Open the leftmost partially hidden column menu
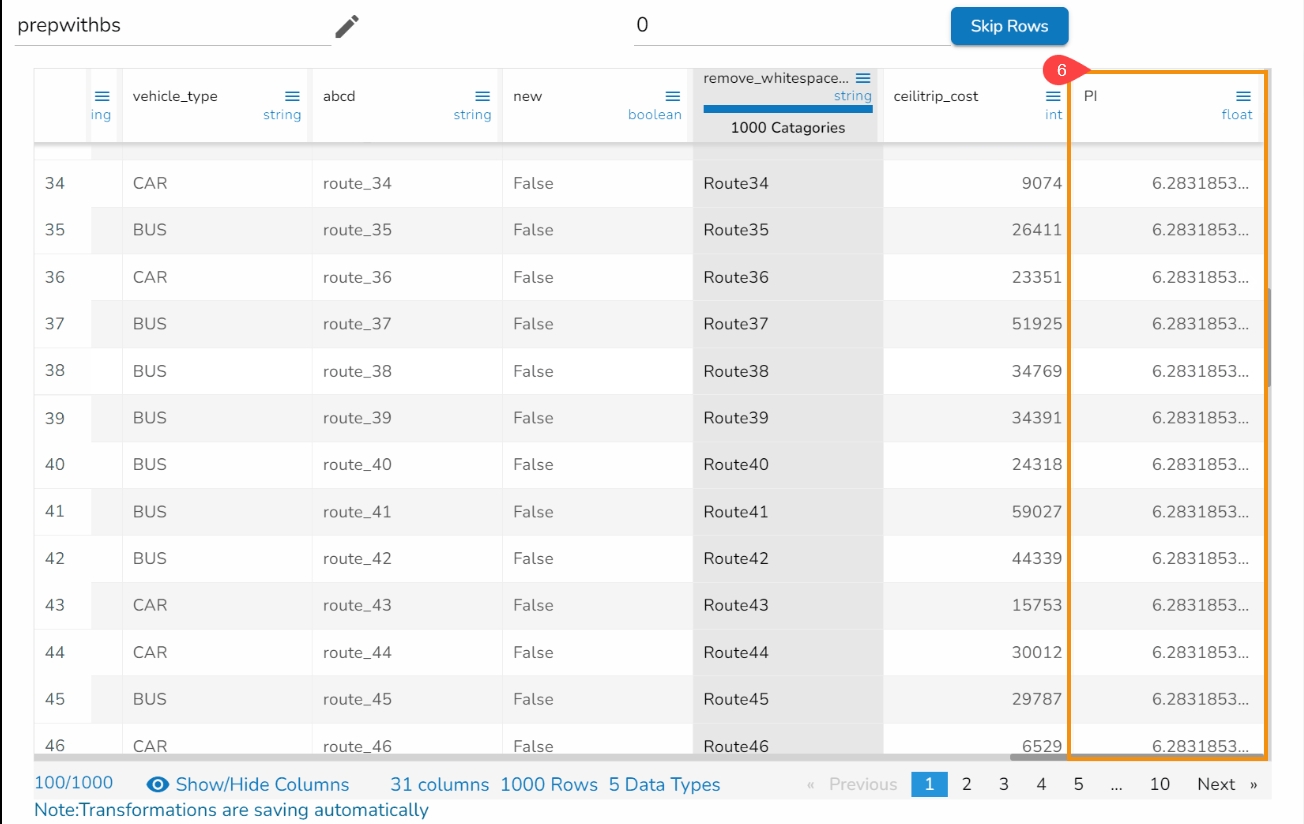This screenshot has height=824, width=1304. (102, 96)
